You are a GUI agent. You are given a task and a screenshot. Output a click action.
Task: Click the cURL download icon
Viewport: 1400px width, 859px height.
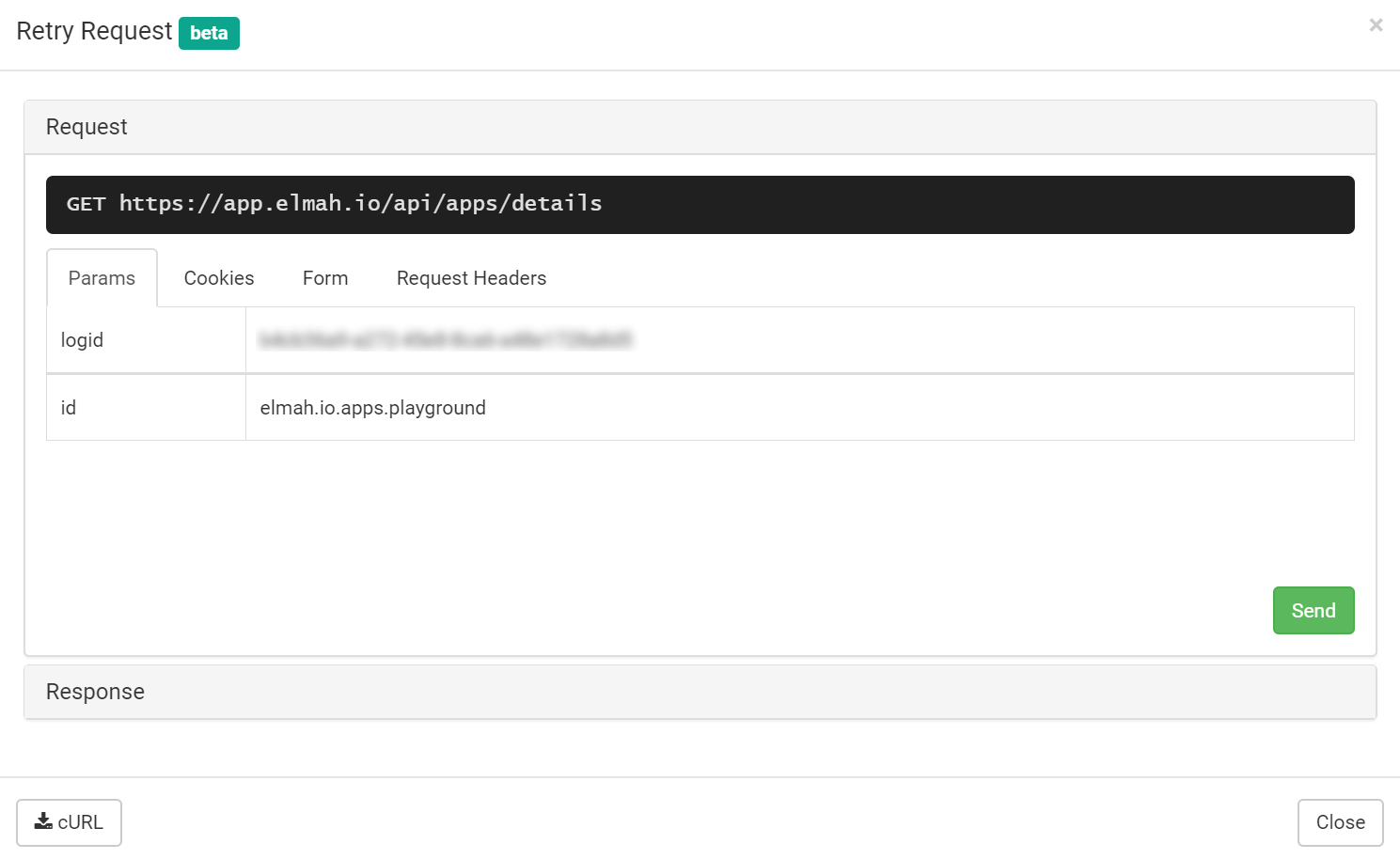[x=42, y=821]
